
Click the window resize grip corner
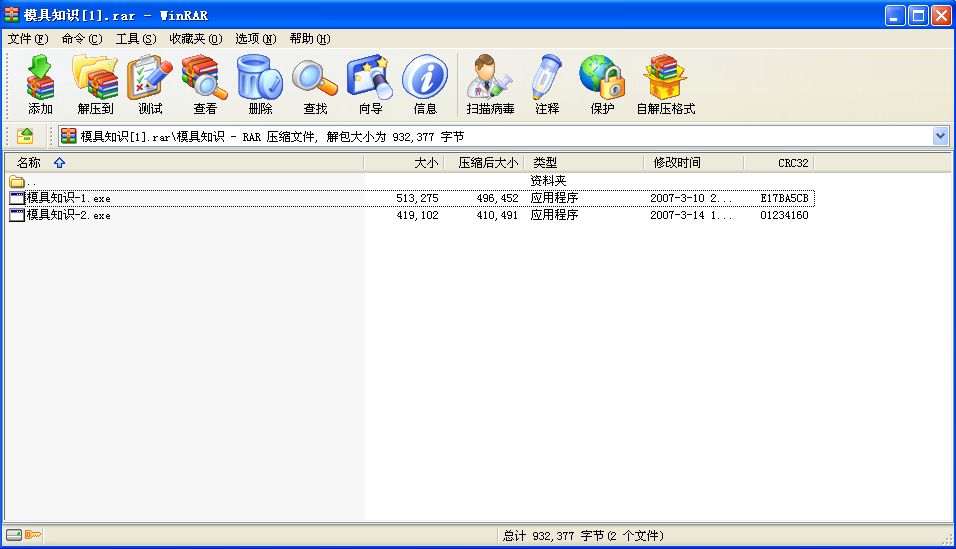947,537
